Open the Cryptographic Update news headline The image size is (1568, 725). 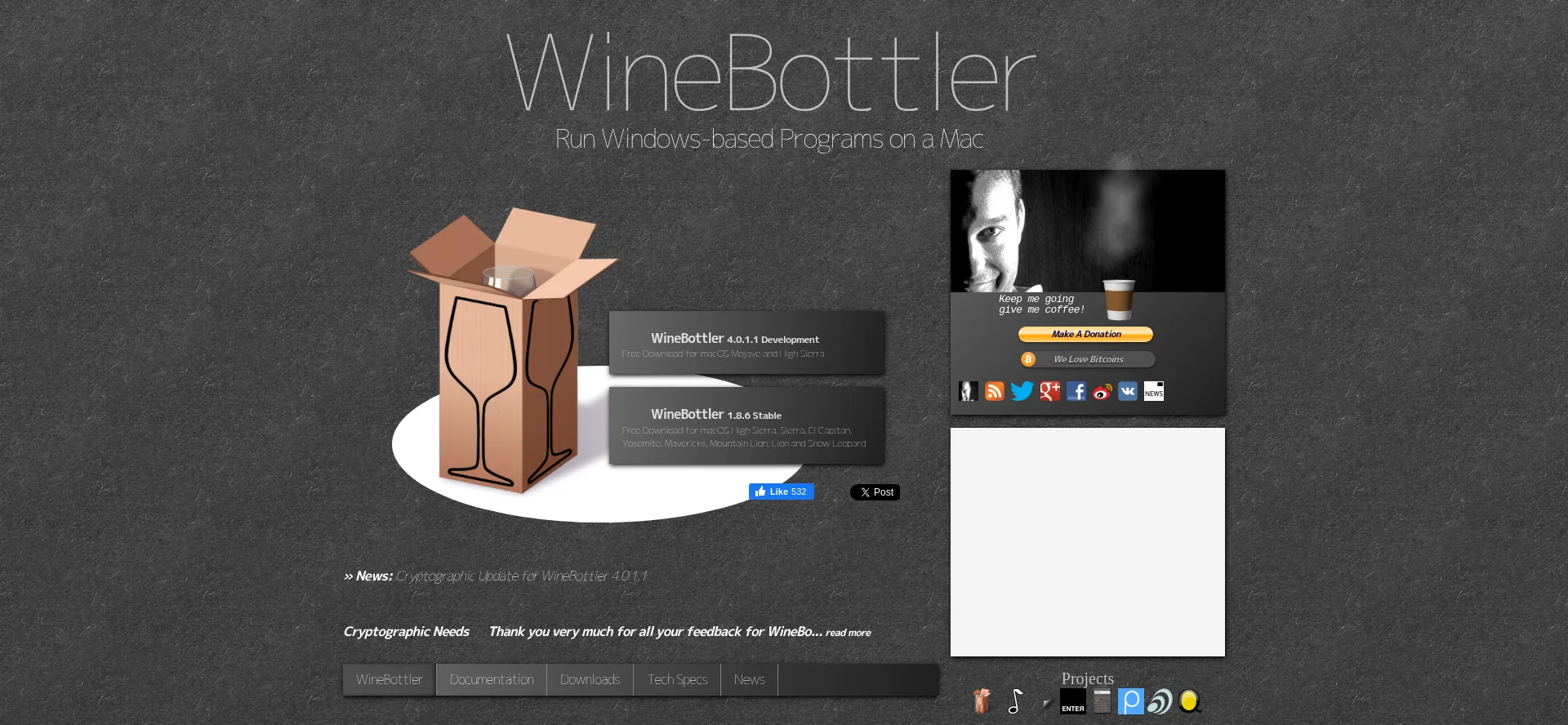pos(521,576)
